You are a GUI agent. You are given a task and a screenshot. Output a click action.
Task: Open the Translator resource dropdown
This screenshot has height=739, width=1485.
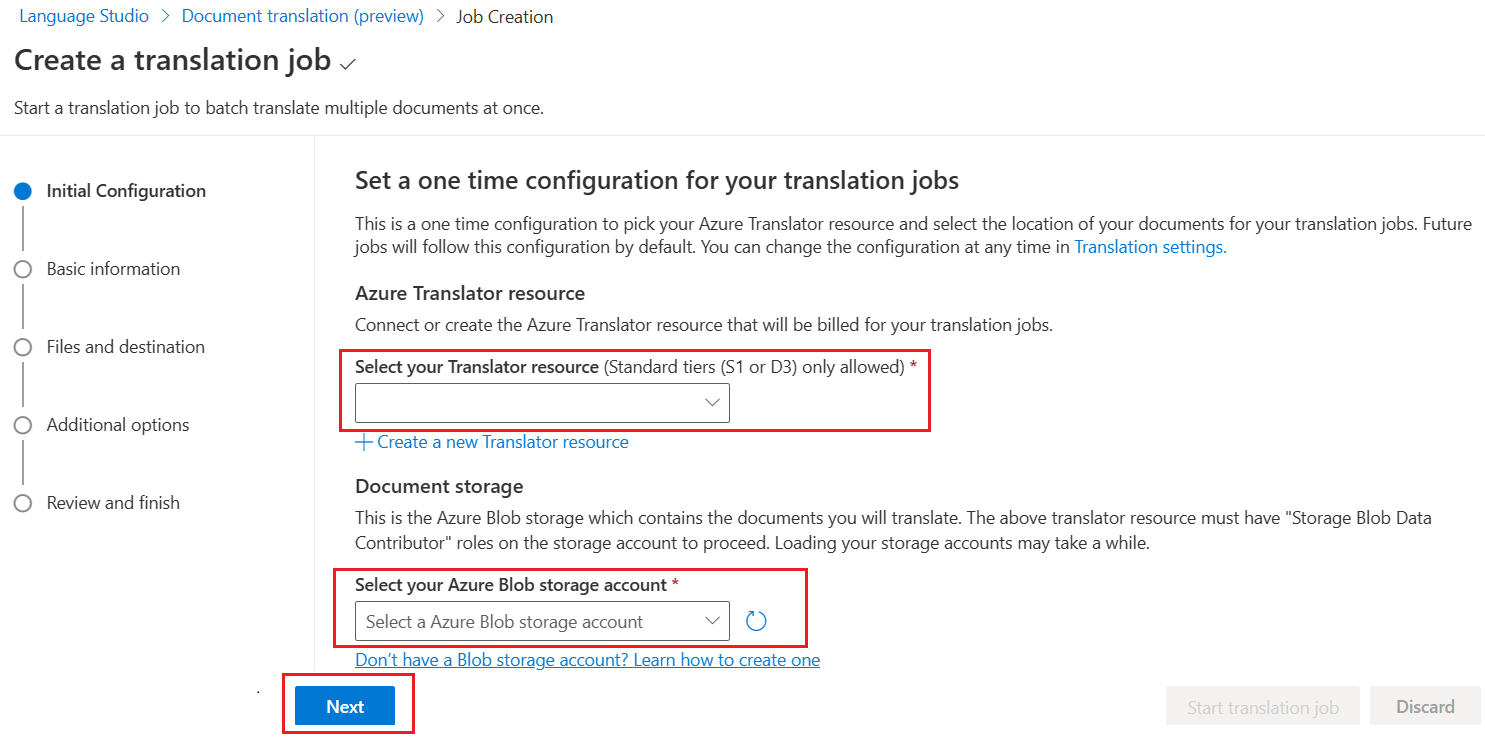[540, 402]
